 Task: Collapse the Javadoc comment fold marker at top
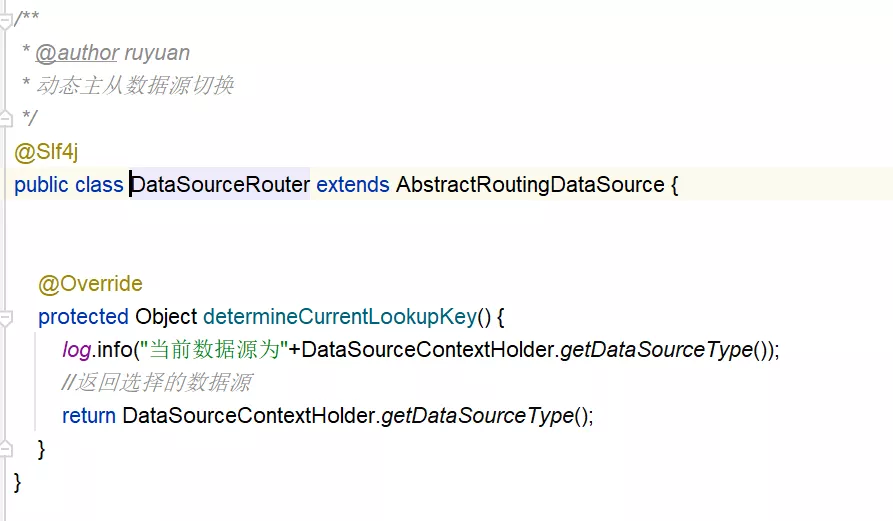6,17
